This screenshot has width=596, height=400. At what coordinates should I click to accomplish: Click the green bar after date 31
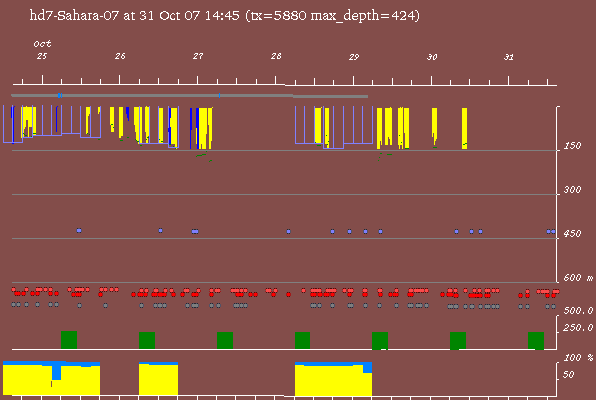(x=536, y=341)
